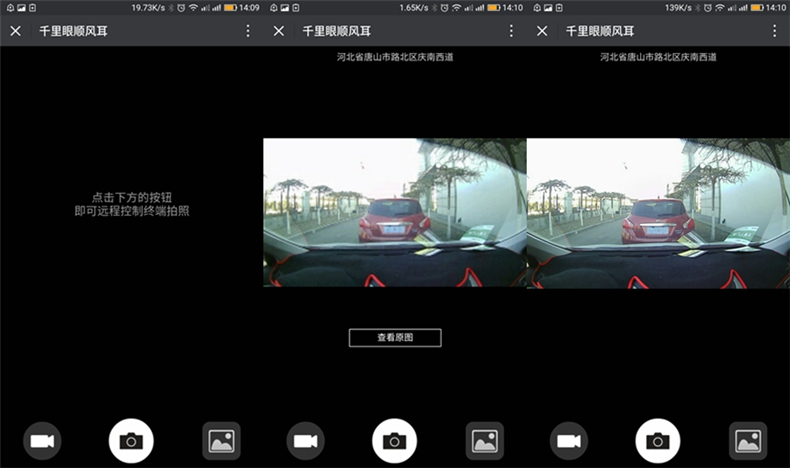Viewport: 790px width, 468px height.
Task: Select the 河北省唐山市 location text on the middle screen
Action: click(395, 58)
